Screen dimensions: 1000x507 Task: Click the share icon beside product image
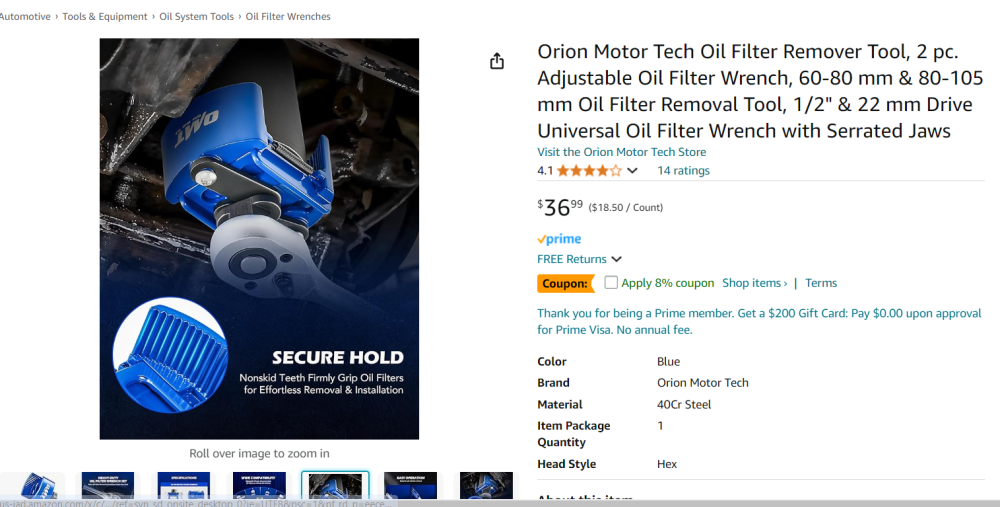pos(497,62)
